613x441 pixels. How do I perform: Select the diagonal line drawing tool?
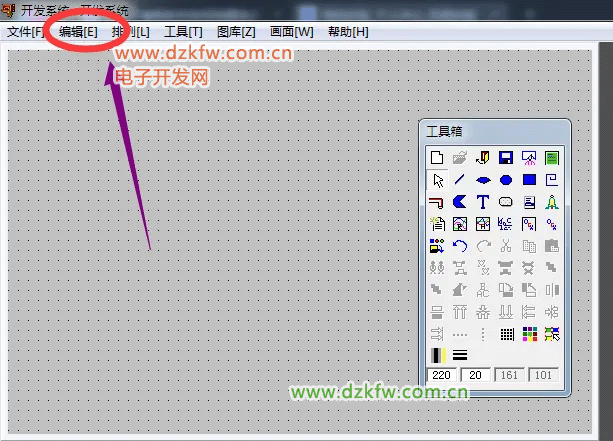click(x=460, y=180)
